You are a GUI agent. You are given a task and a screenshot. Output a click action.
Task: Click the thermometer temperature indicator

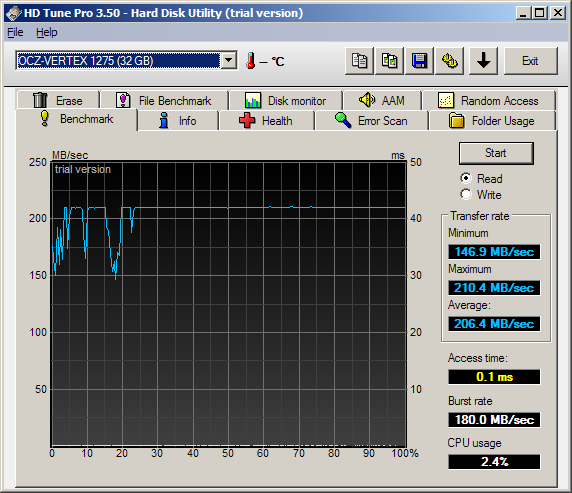tap(251, 61)
